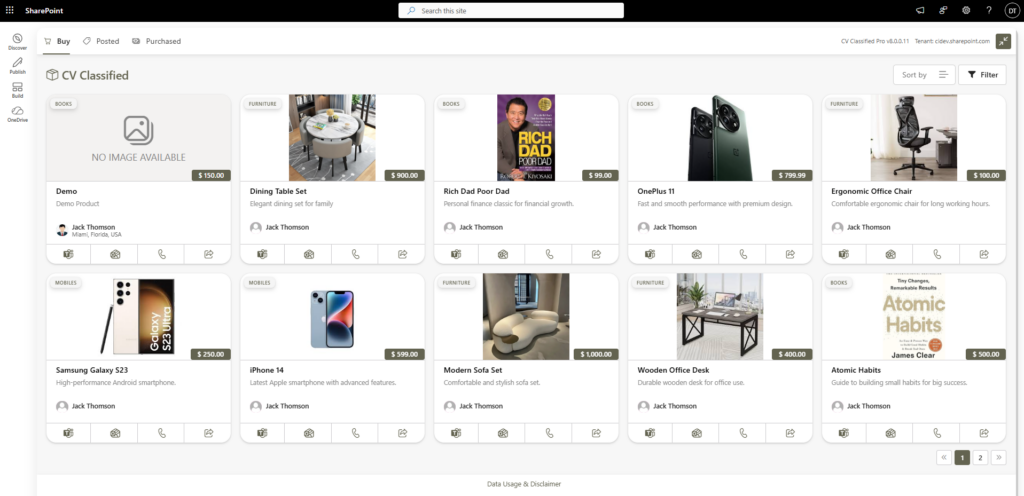The height and width of the screenshot is (496, 1024).
Task: Click Jack Thomson on the Demo card
Action: coord(93,227)
